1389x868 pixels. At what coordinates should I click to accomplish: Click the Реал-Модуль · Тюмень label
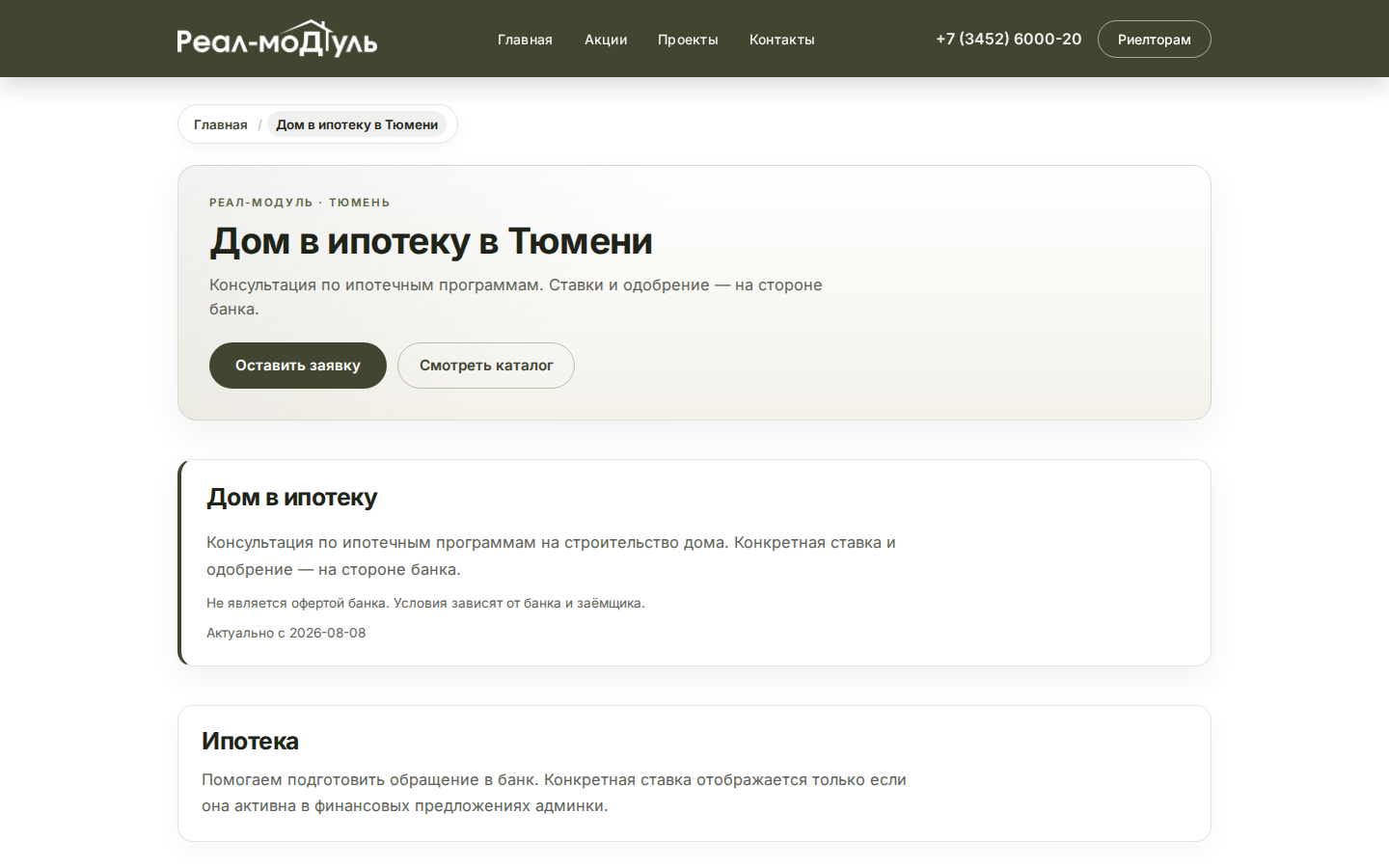(x=300, y=203)
